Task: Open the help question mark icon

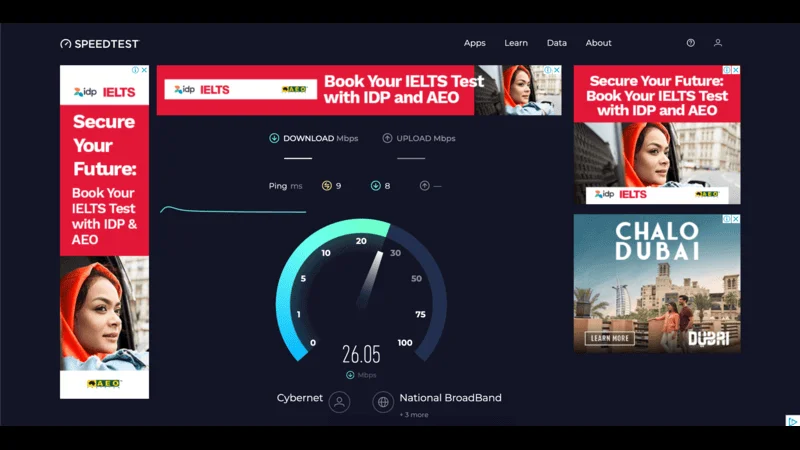Action: coord(690,43)
